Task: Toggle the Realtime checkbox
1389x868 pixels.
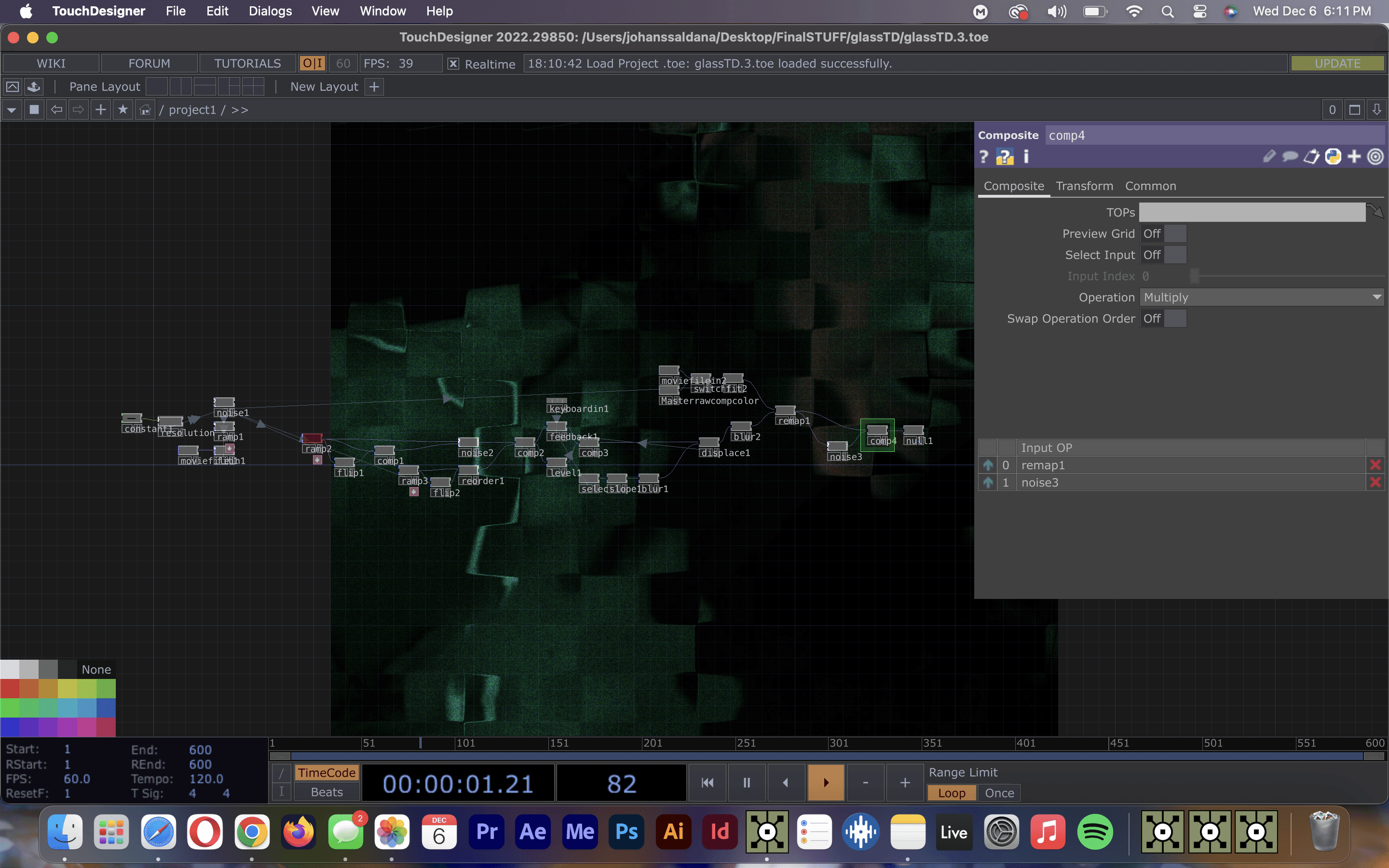Action: (453, 64)
